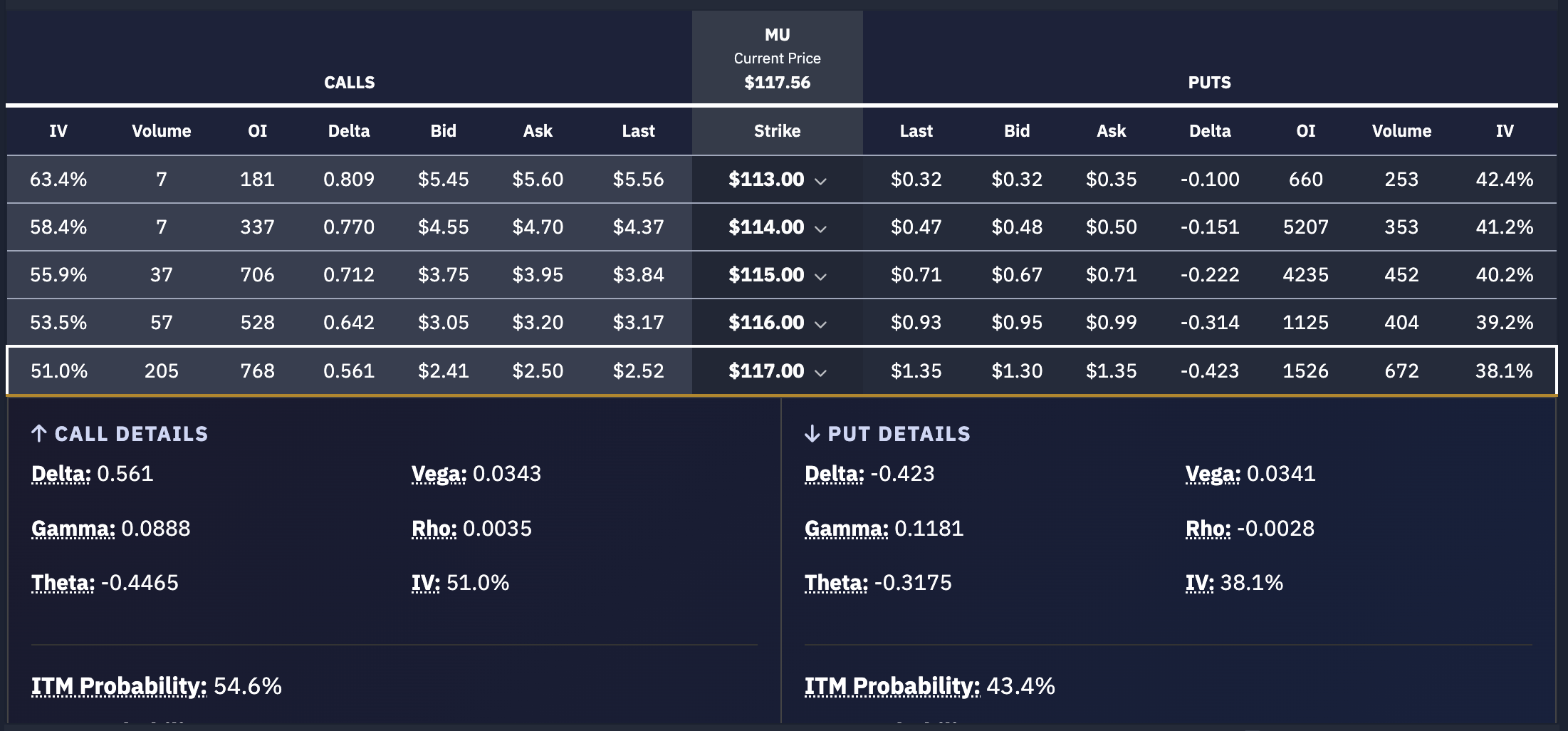Click the $2.50 call ask price
The image size is (1568, 731).
point(538,371)
